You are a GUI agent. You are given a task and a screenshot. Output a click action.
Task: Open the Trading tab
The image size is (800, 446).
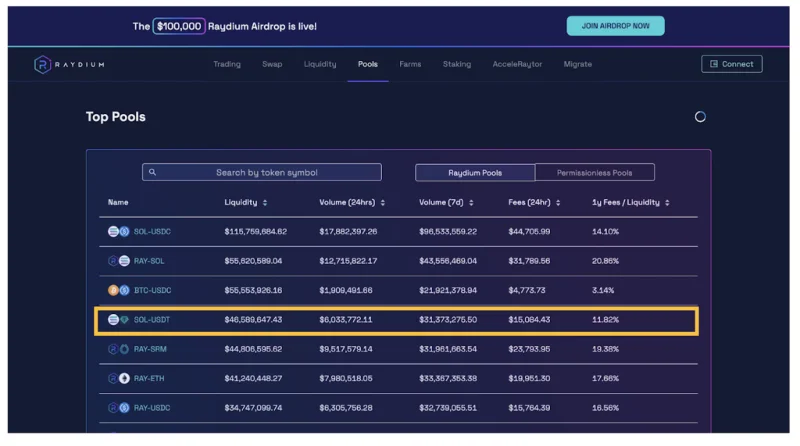pos(227,64)
